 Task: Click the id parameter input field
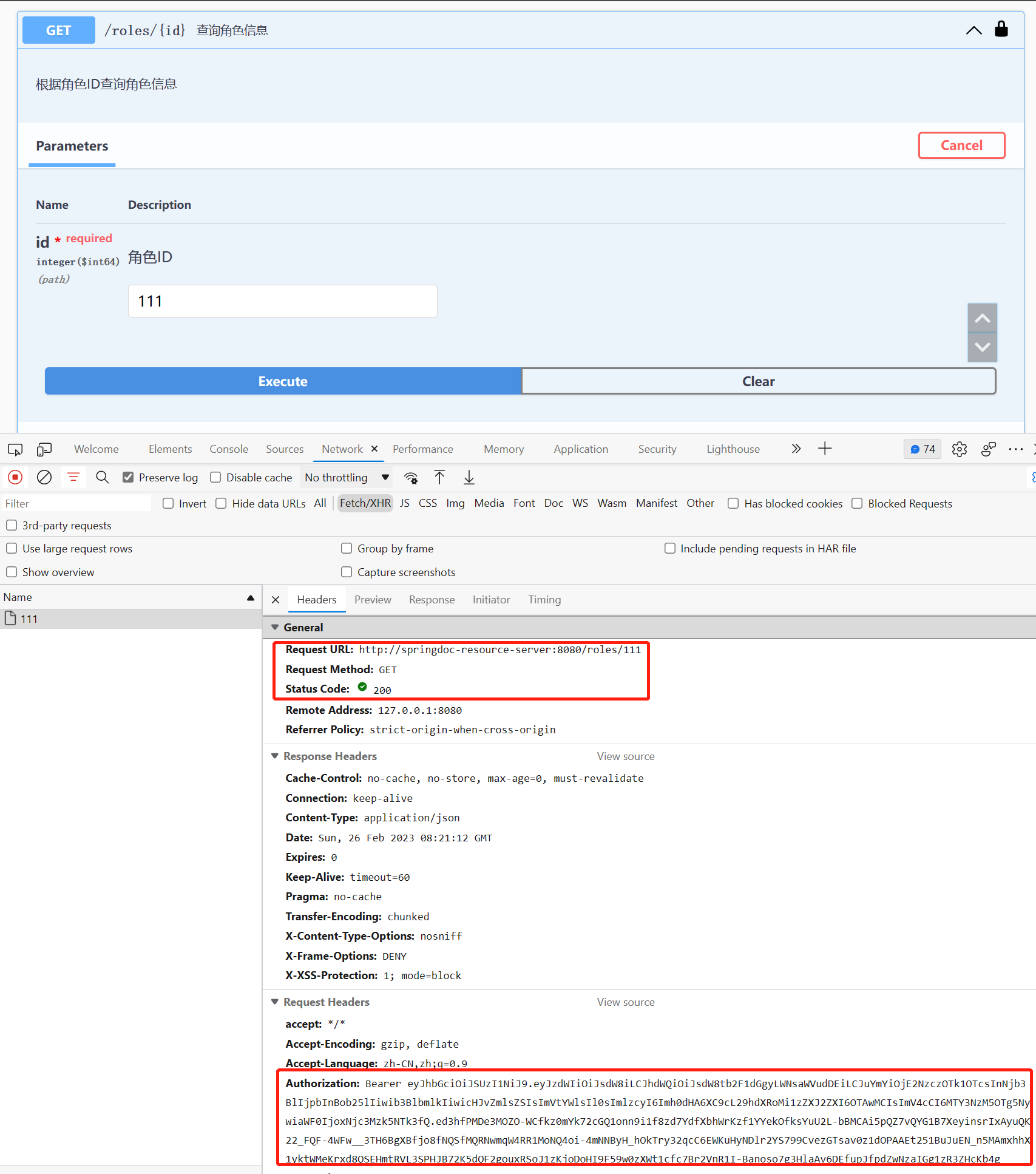(282, 301)
